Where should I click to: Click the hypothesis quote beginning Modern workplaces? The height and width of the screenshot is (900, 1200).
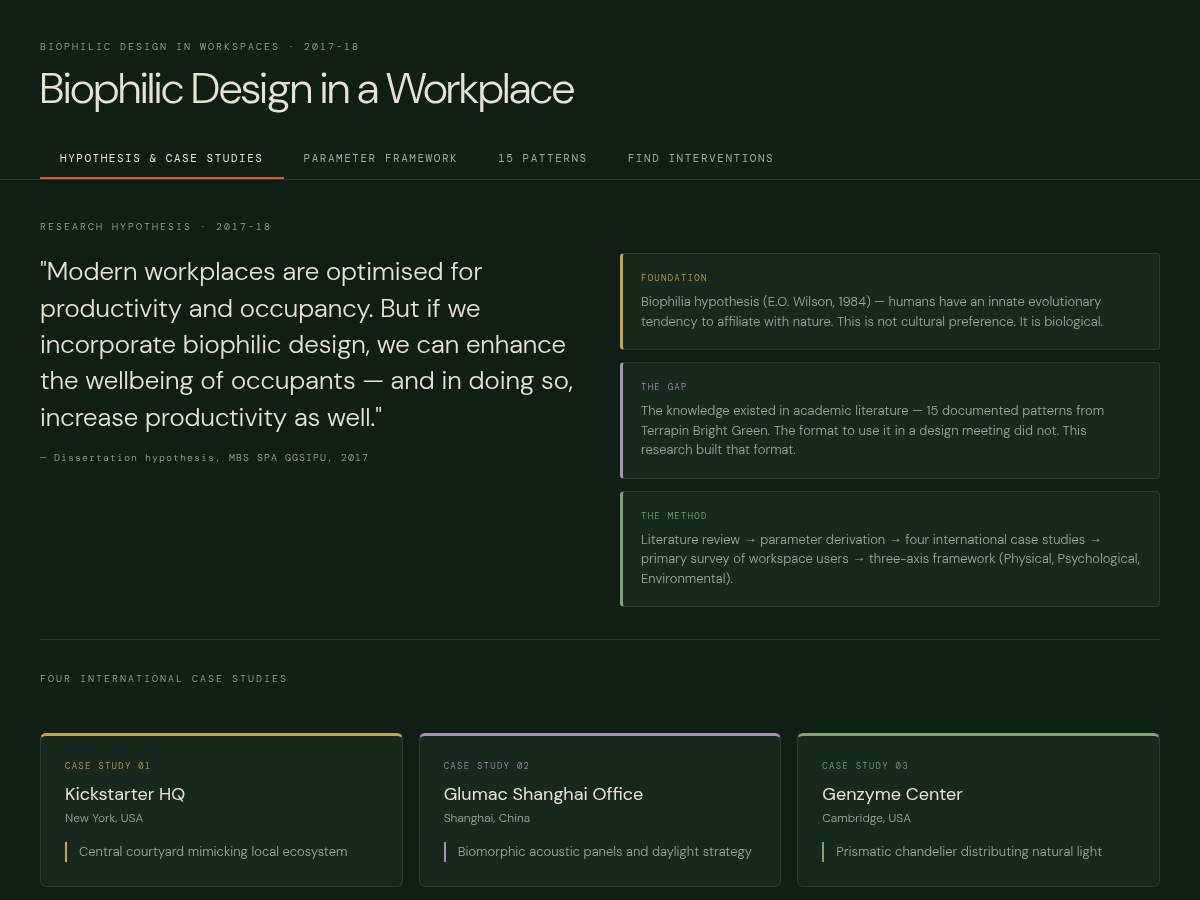point(307,344)
